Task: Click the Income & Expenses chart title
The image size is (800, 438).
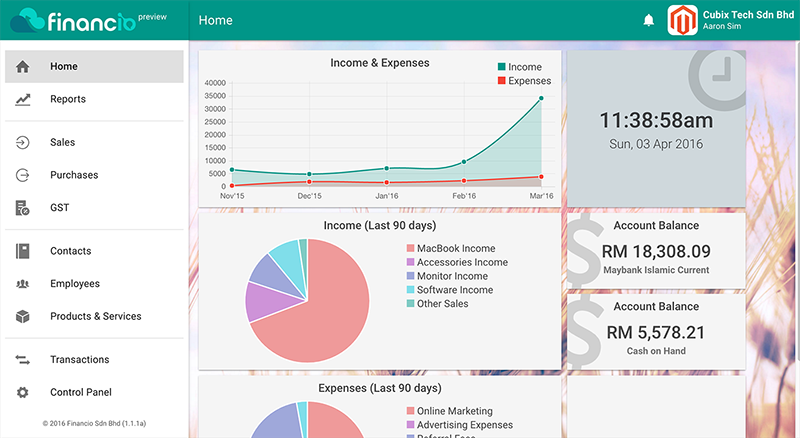Action: (x=380, y=63)
